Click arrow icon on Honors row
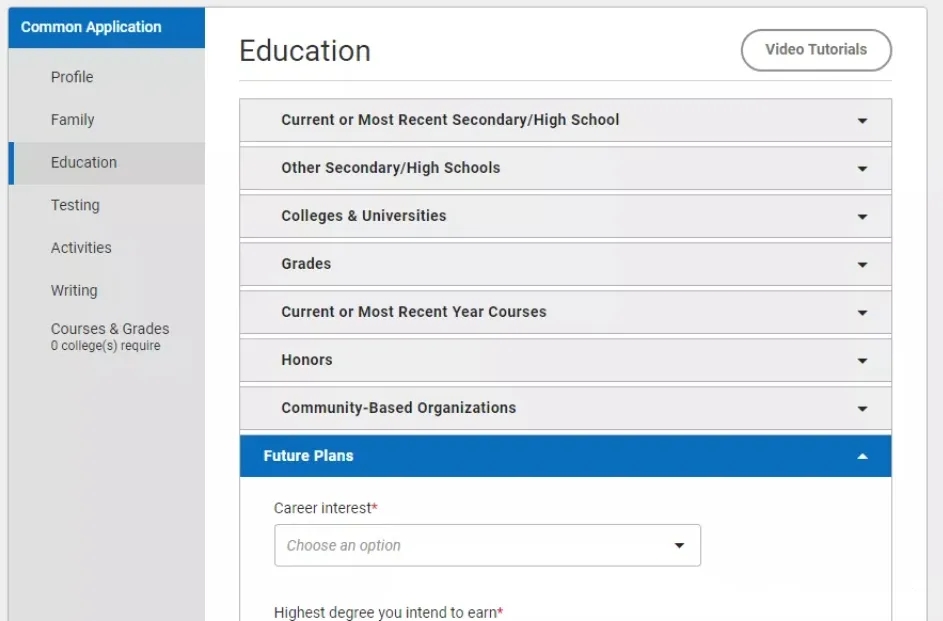Image resolution: width=943 pixels, height=621 pixels. [x=862, y=361]
